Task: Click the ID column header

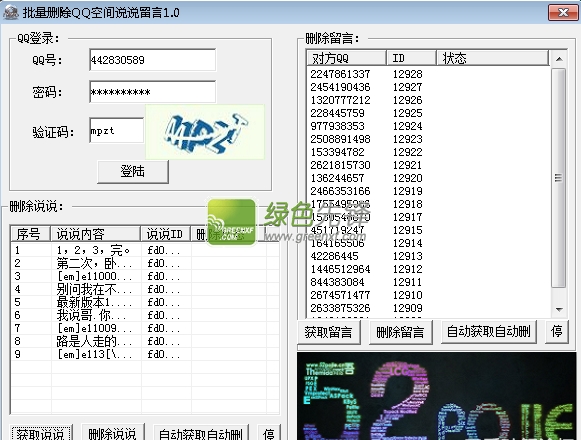Action: click(x=411, y=58)
